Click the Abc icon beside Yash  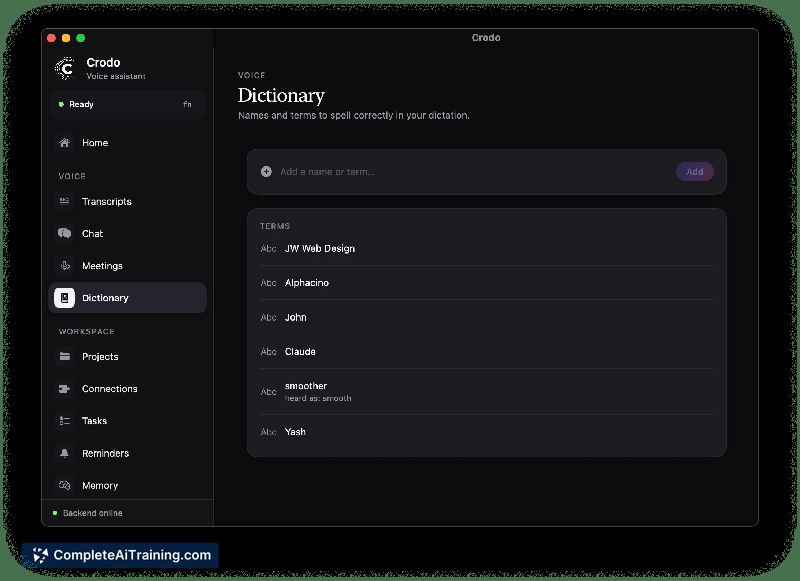click(x=268, y=432)
